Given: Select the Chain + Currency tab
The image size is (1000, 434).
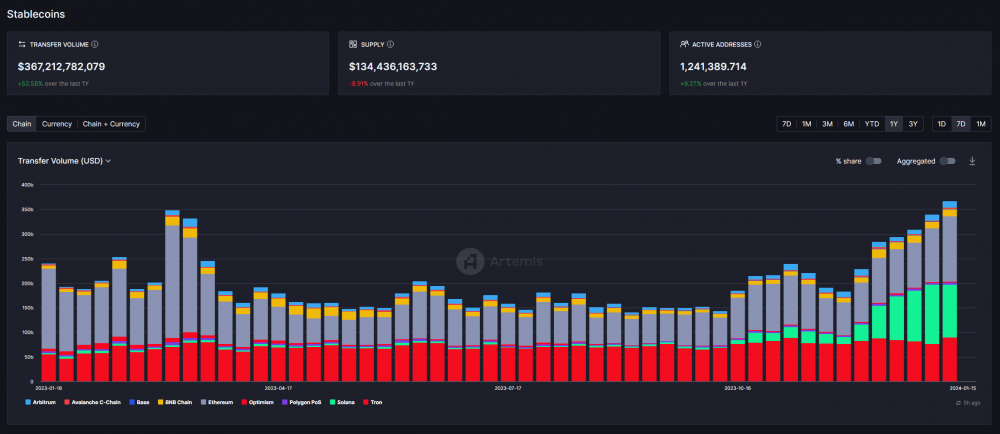Looking at the screenshot, I should click(x=111, y=124).
